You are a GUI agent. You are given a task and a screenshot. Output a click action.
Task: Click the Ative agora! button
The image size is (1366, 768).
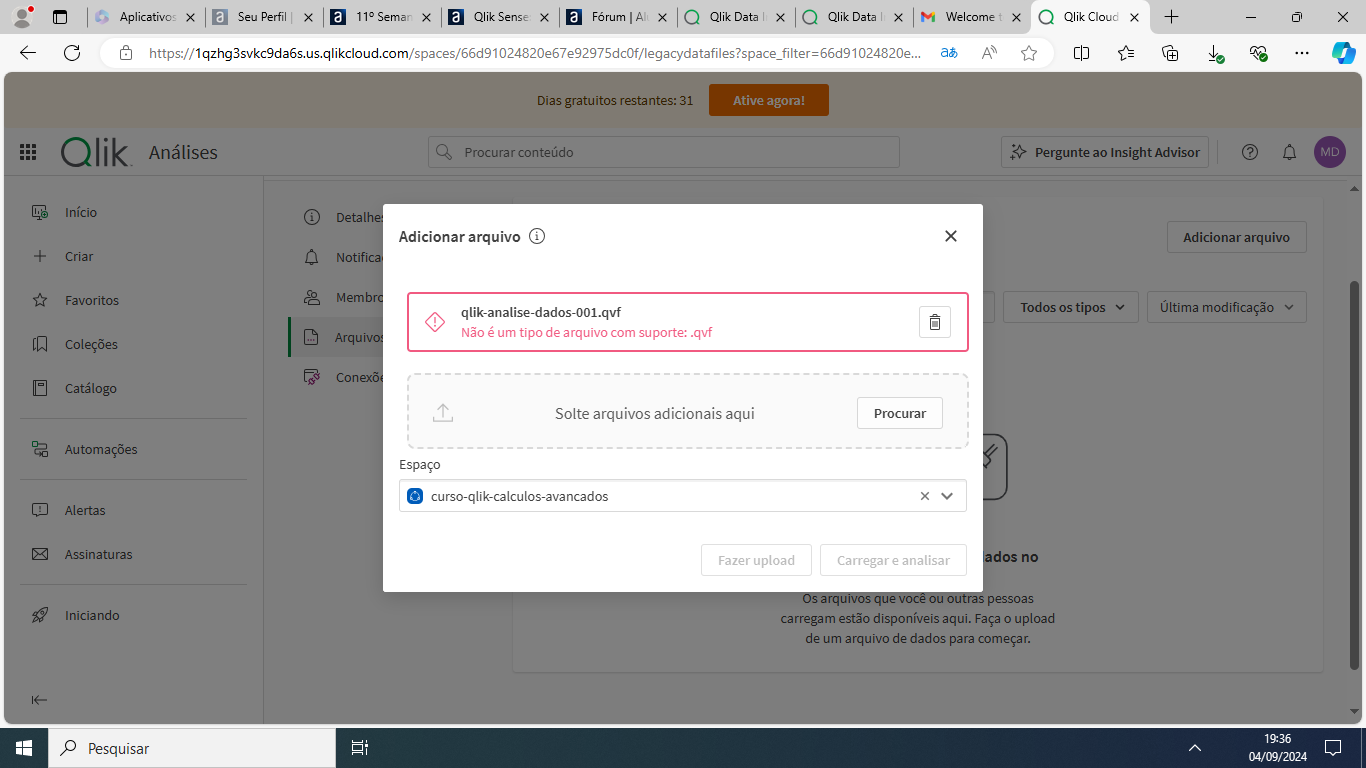pos(768,100)
